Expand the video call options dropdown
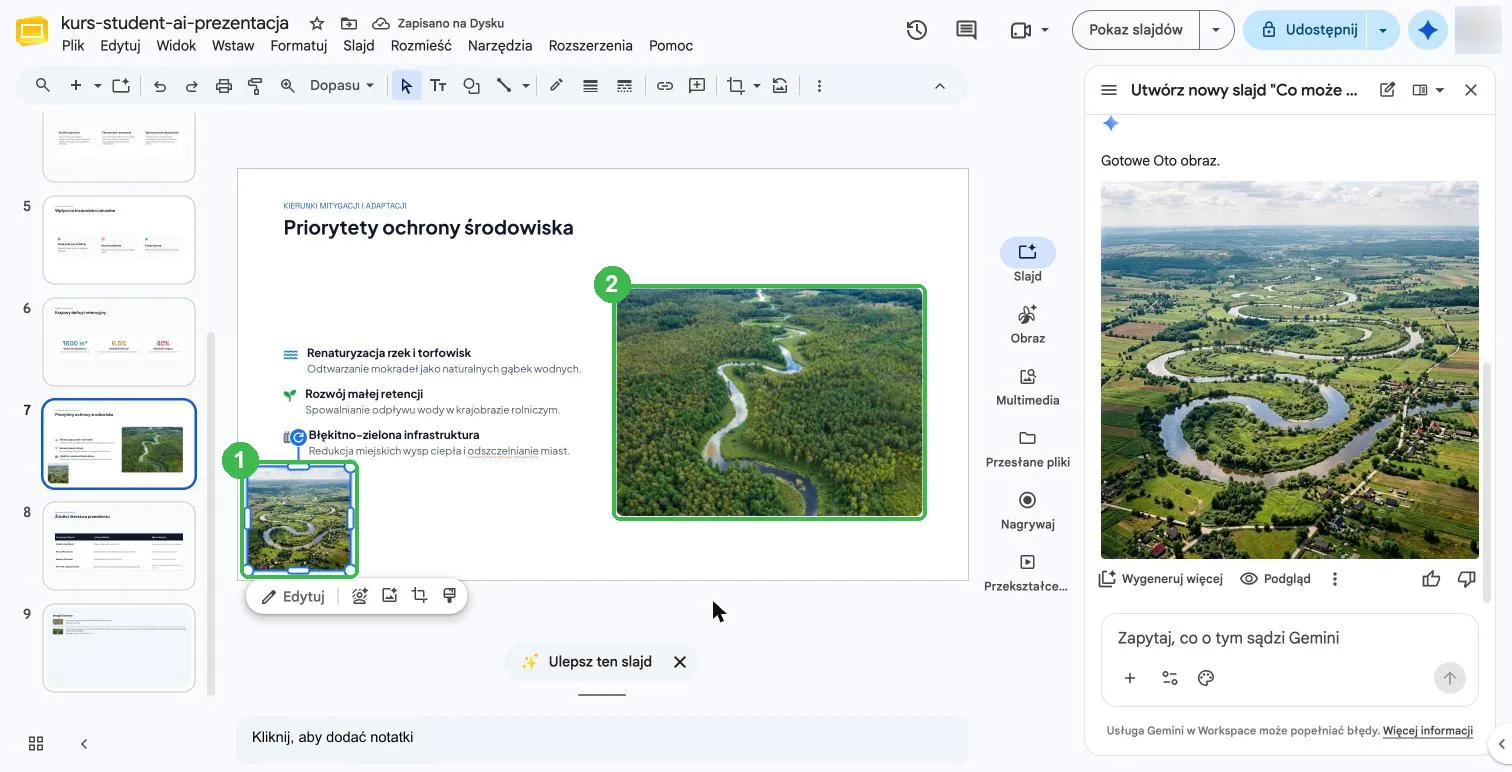The height and width of the screenshot is (772, 1512). tap(1045, 30)
